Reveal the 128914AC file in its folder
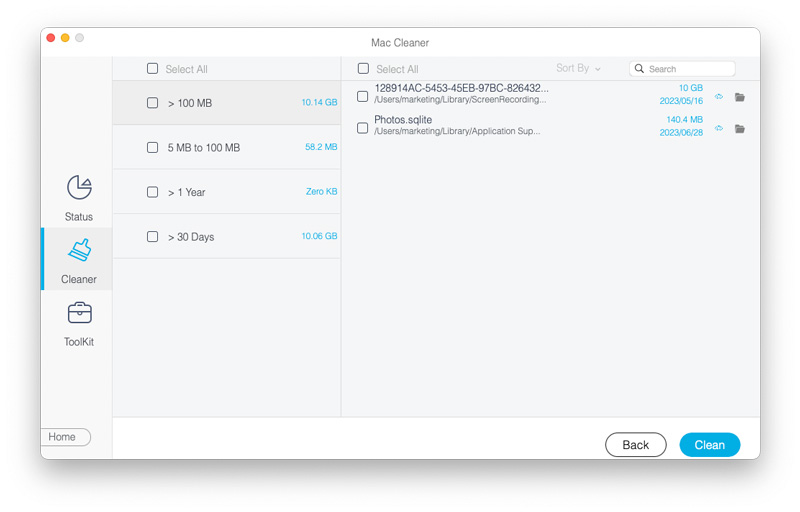 point(739,97)
